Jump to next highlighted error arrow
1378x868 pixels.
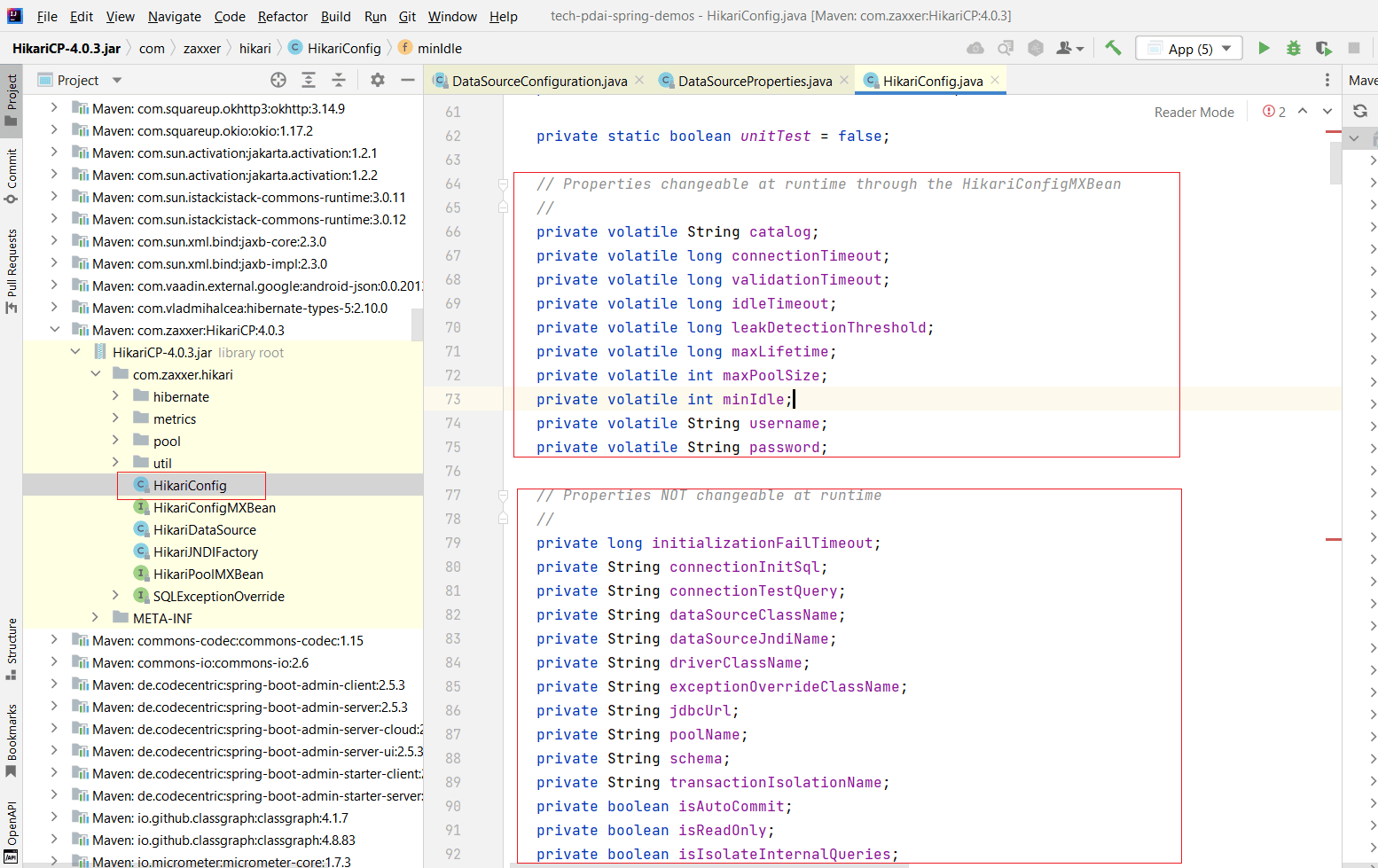point(1327,111)
